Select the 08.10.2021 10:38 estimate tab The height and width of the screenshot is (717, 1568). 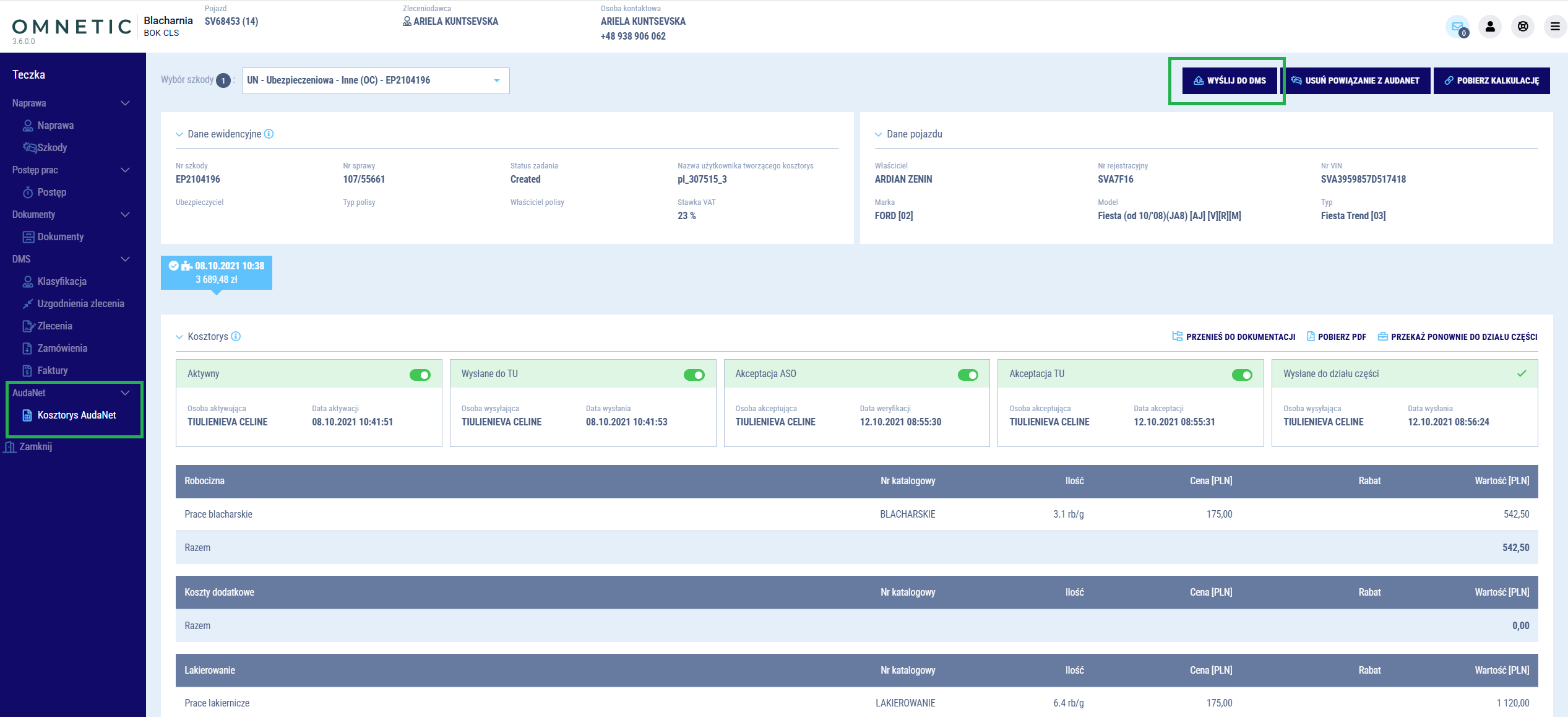[x=217, y=272]
